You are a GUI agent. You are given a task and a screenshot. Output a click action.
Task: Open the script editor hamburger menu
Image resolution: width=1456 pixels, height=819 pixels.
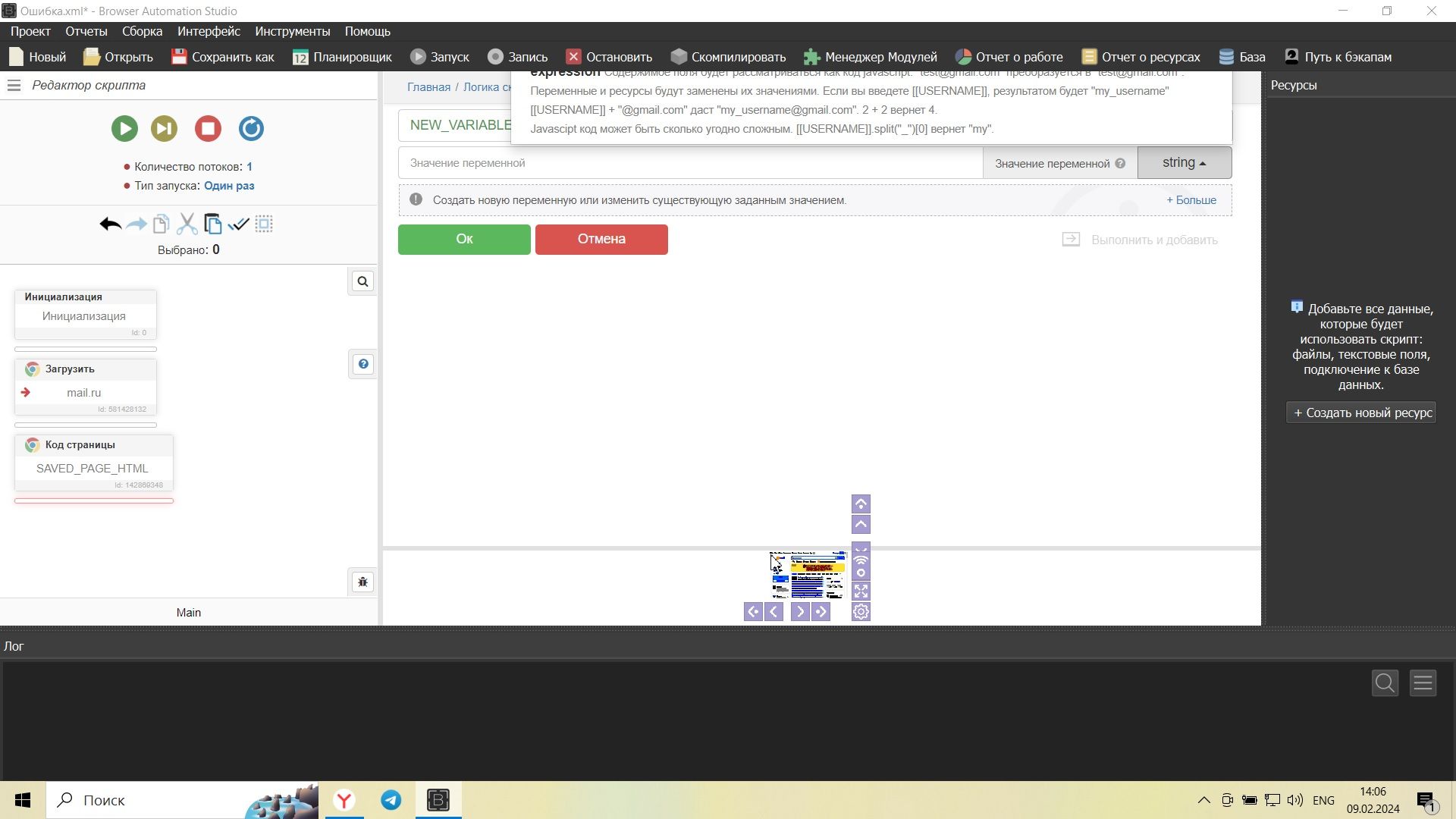point(14,86)
